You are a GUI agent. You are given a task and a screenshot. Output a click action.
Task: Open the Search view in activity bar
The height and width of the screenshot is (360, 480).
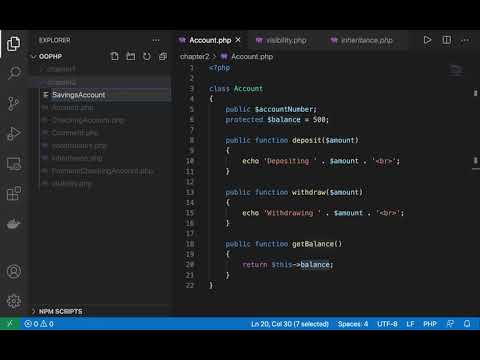coord(14,73)
